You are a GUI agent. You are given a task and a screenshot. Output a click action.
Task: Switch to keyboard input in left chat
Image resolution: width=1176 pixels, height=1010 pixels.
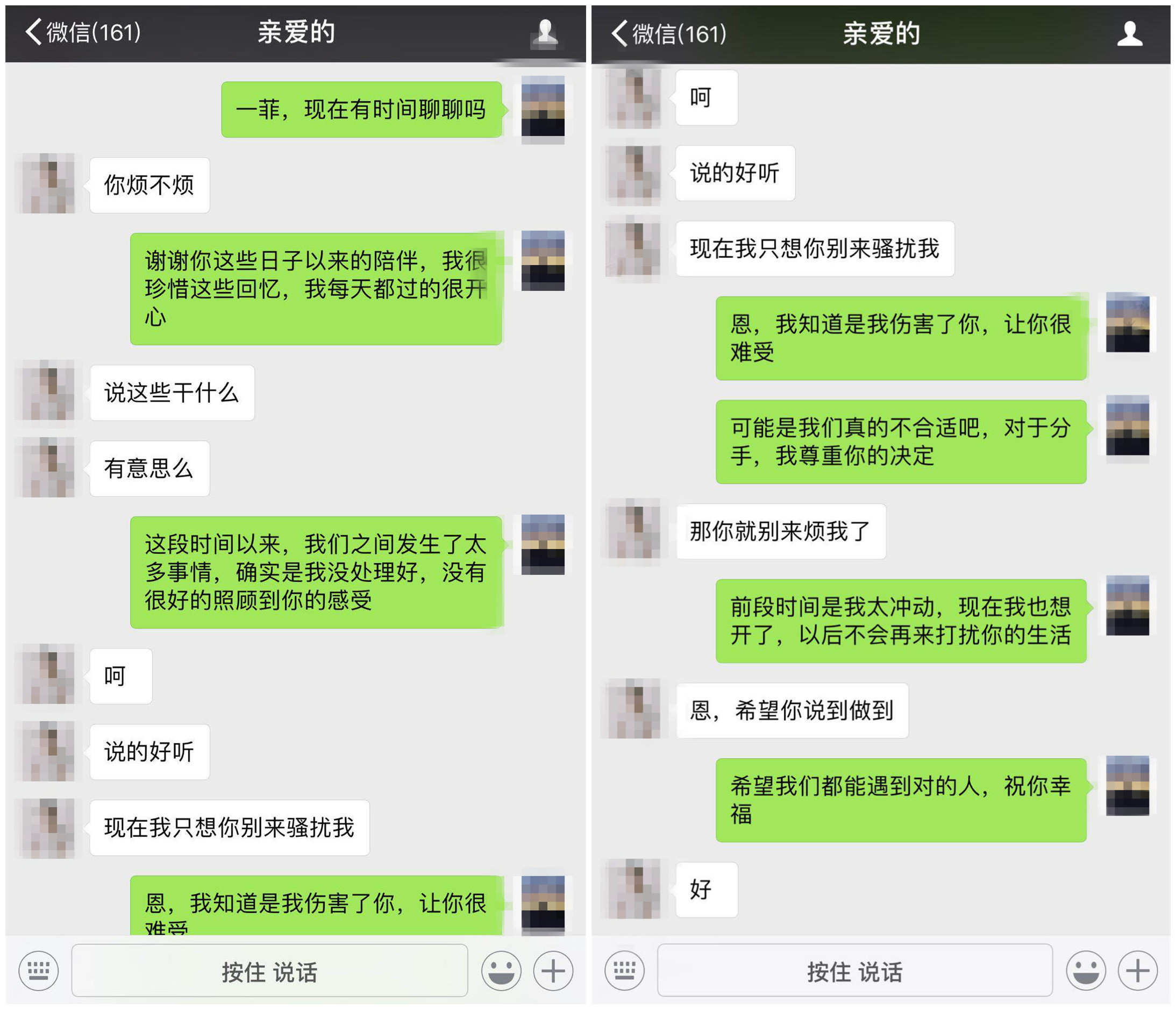[39, 970]
